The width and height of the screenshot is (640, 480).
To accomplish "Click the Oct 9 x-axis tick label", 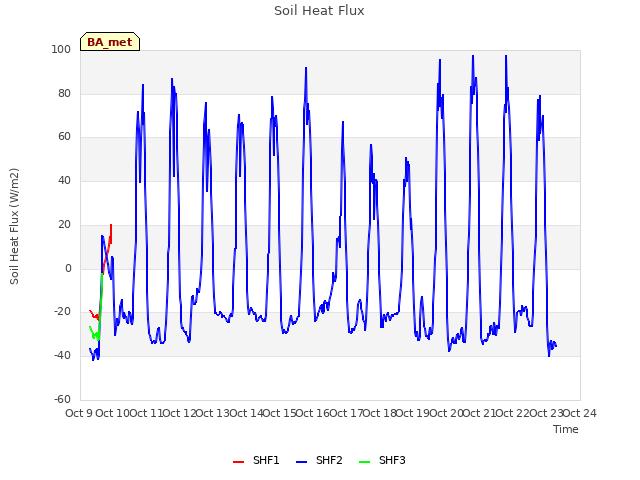I will point(79,413).
